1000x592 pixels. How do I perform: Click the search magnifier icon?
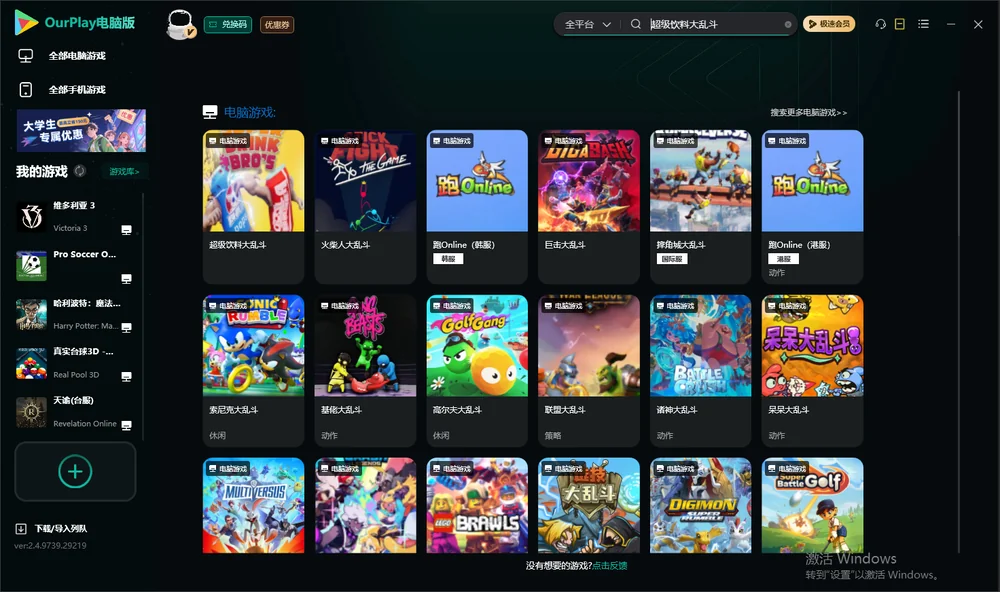[x=635, y=24]
